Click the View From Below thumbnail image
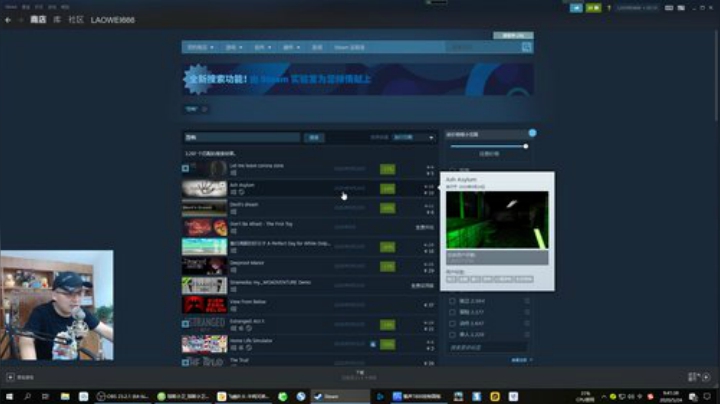 click(204, 305)
